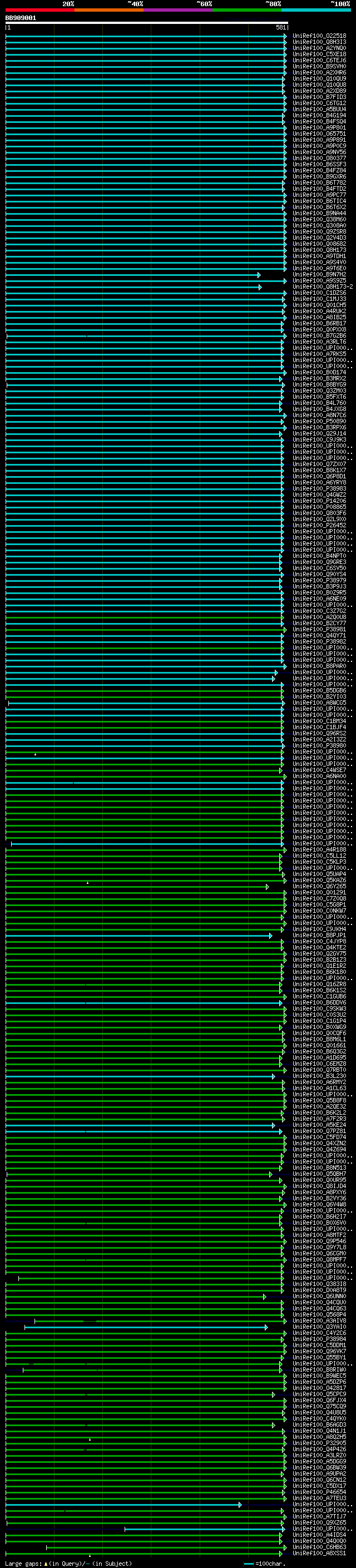Select the UniRef100_A9PC77 label
The image size is (356, 1568).
(319, 195)
